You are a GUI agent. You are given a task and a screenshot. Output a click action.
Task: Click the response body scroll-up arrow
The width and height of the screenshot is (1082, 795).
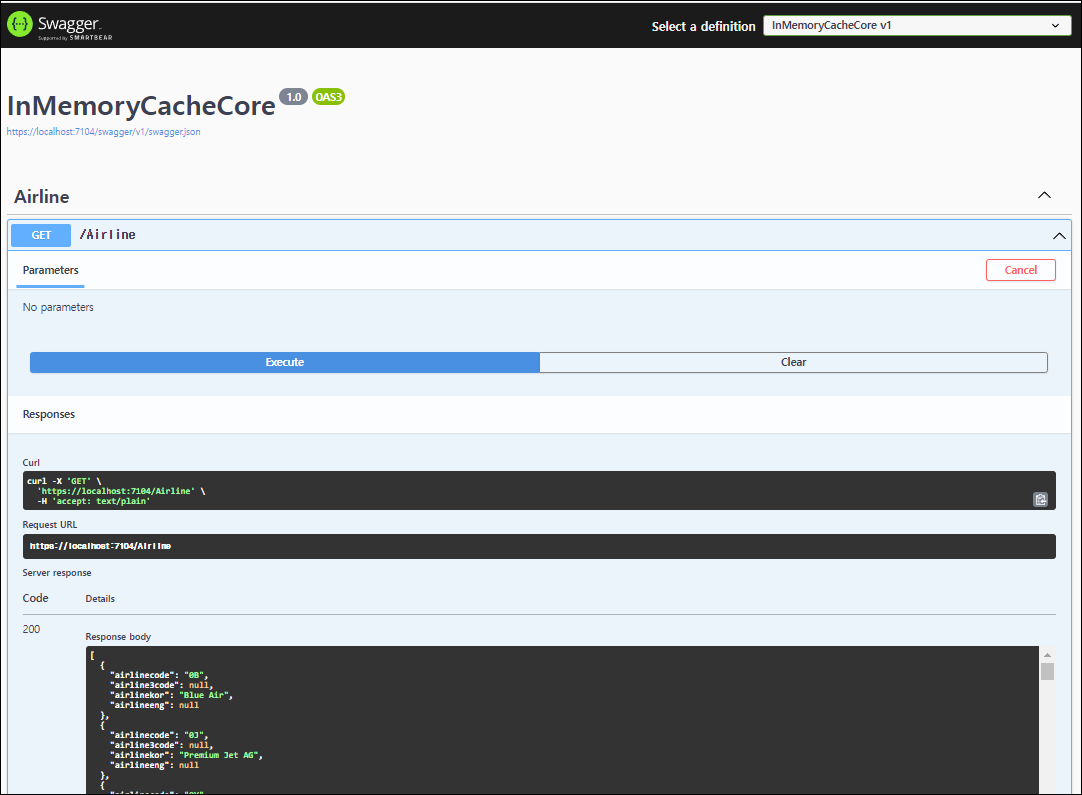point(1047,653)
